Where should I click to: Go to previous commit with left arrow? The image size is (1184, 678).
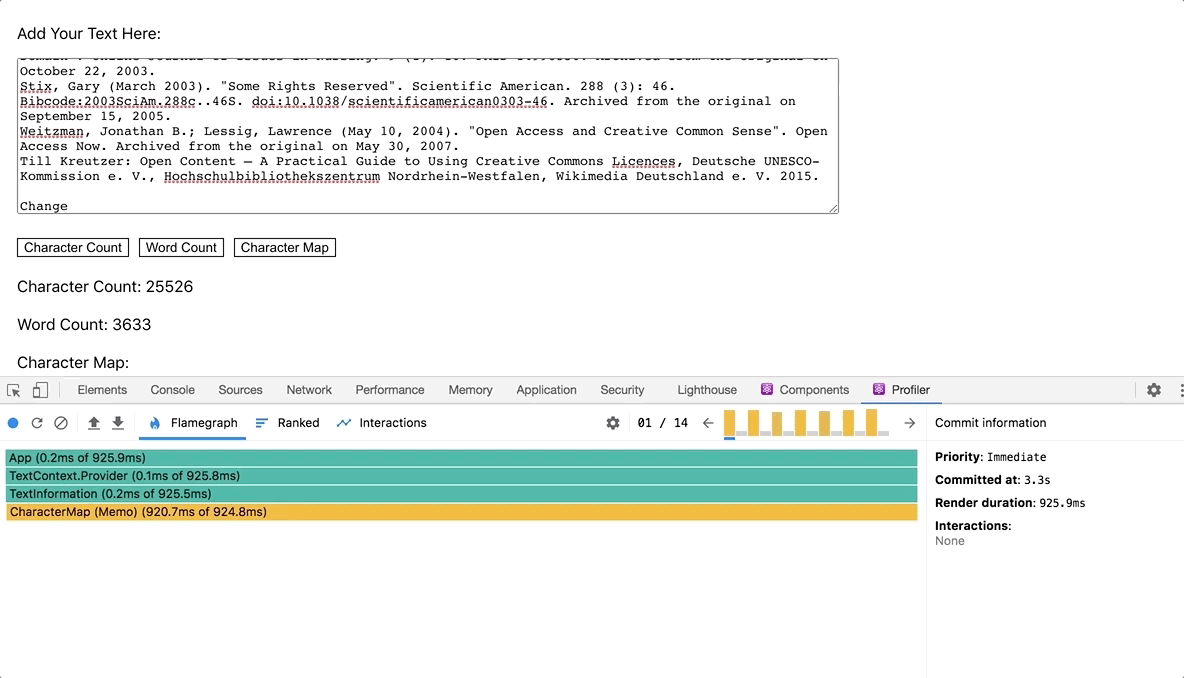708,423
